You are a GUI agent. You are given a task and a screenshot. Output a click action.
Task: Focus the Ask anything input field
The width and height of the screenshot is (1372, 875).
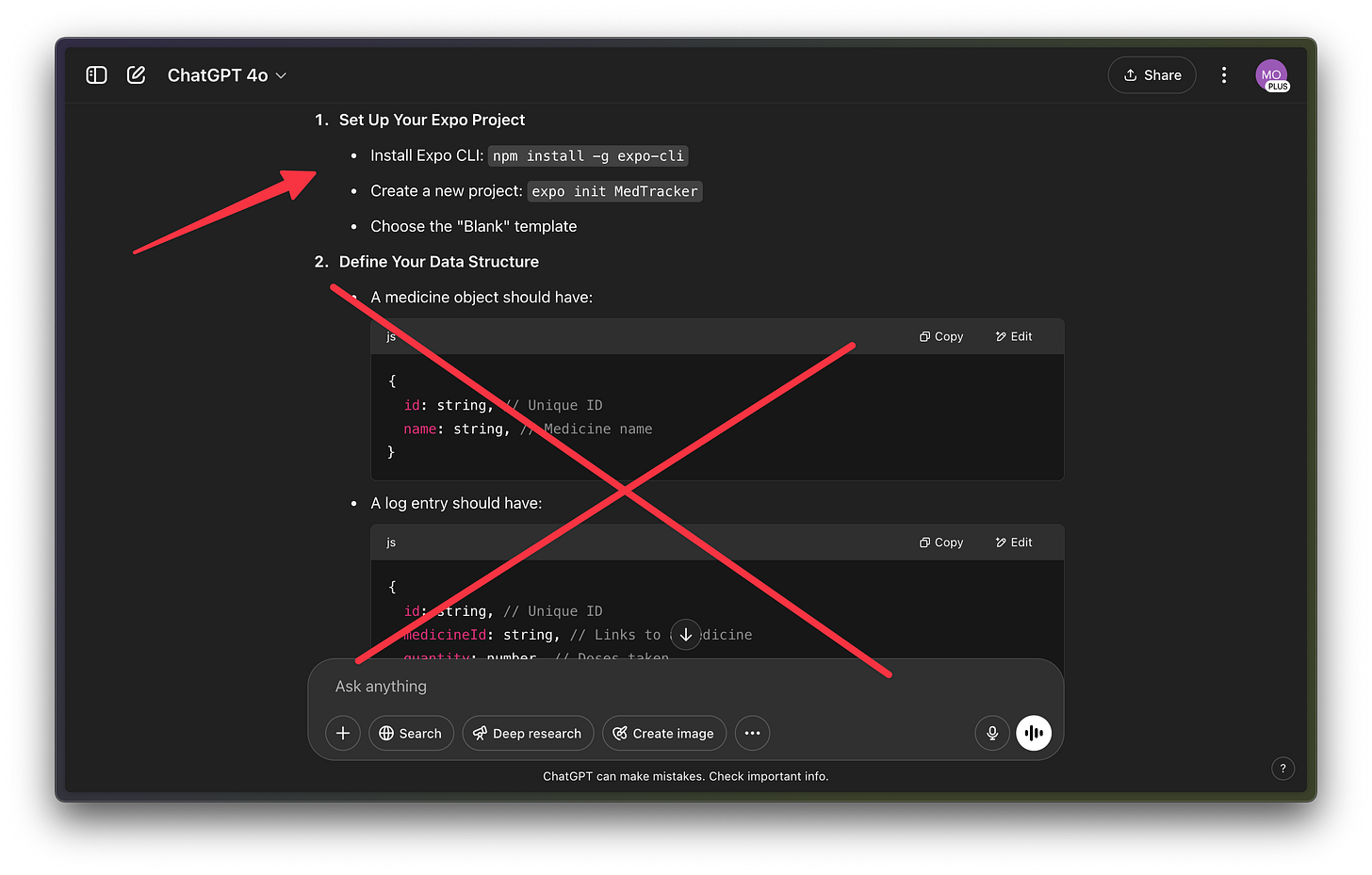(x=686, y=687)
